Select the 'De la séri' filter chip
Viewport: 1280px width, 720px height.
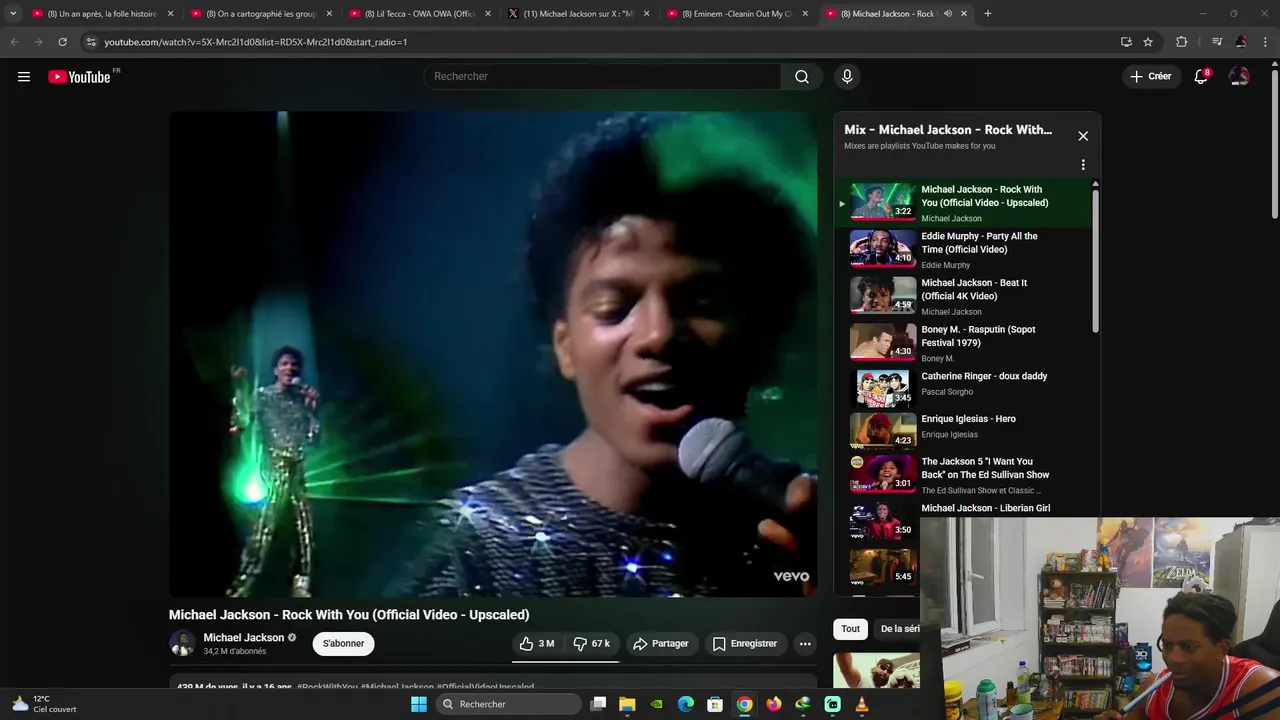pyautogui.click(x=899, y=629)
